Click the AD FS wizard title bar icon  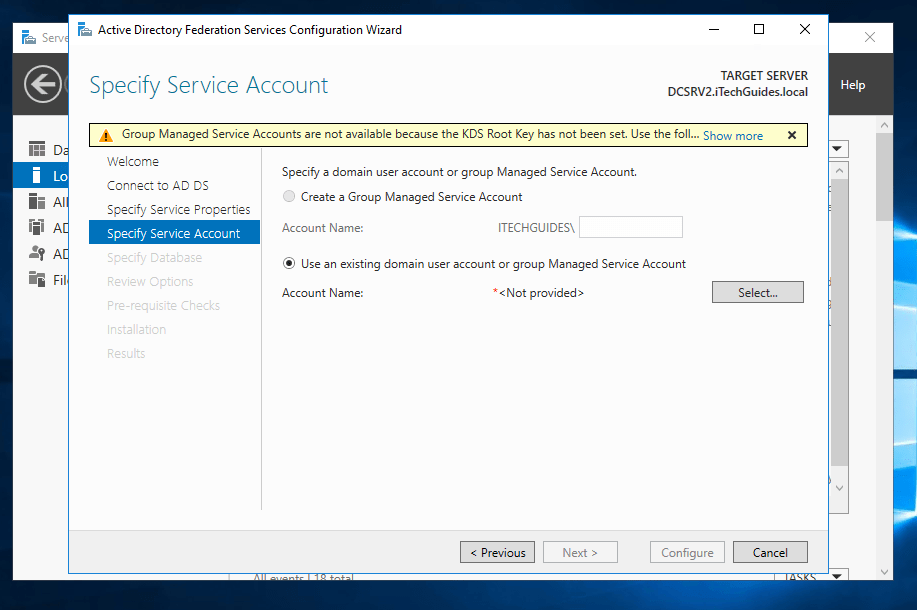pos(83,30)
